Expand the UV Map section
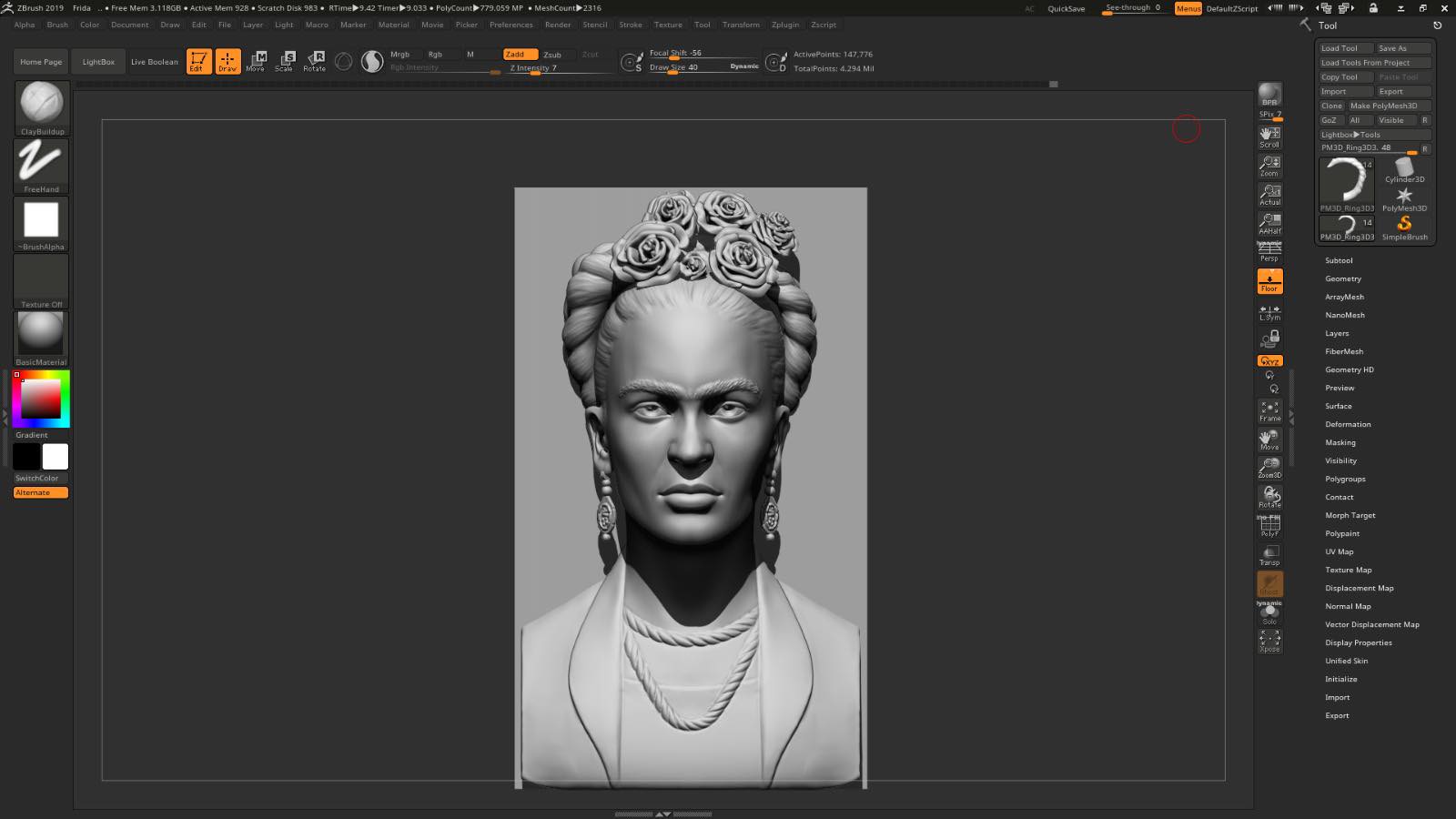1456x819 pixels. point(1339,551)
